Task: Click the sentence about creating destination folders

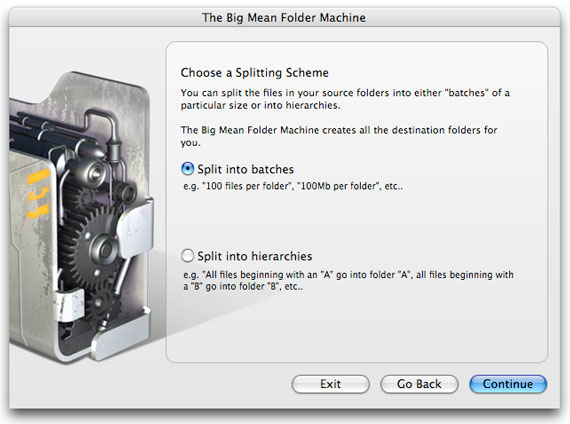Action: click(x=339, y=136)
